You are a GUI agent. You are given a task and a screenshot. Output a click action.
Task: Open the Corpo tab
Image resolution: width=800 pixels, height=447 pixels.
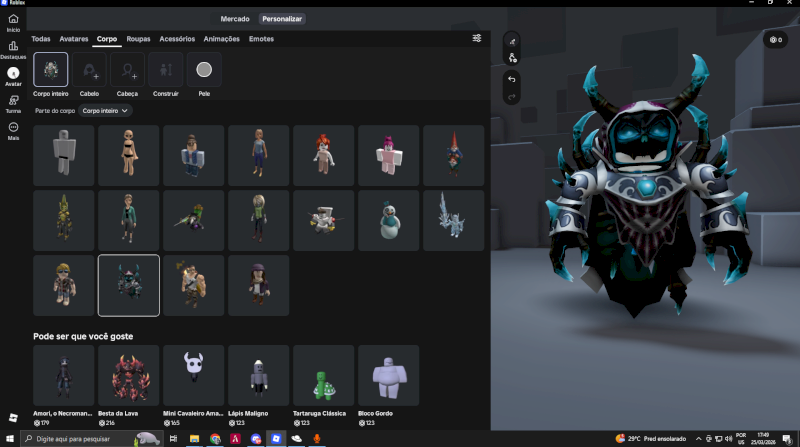[x=107, y=39]
